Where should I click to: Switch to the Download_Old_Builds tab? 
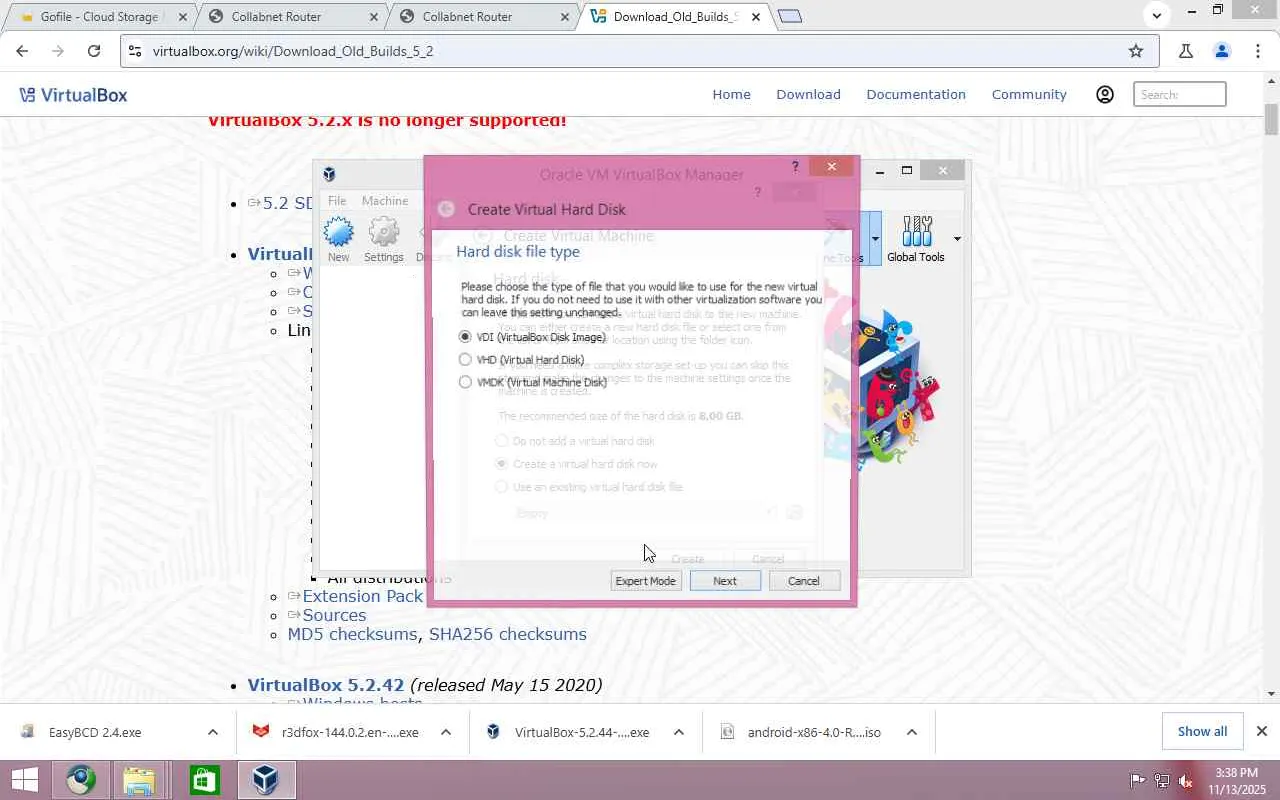(676, 17)
